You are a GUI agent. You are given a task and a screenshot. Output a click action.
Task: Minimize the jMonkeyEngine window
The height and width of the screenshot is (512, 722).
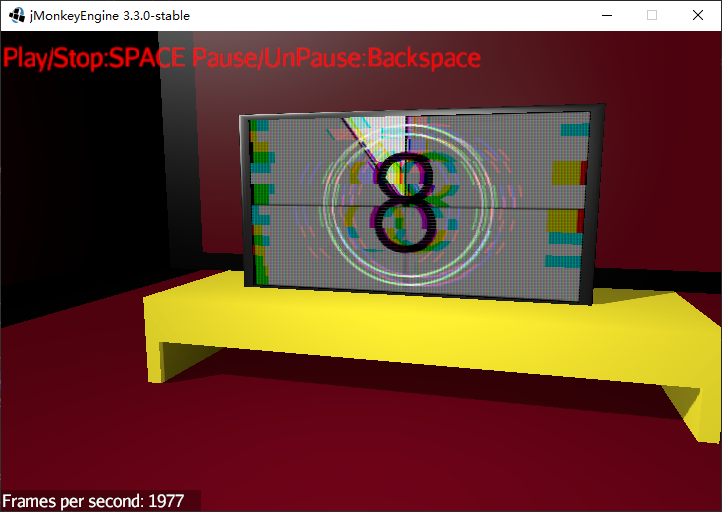pos(607,15)
